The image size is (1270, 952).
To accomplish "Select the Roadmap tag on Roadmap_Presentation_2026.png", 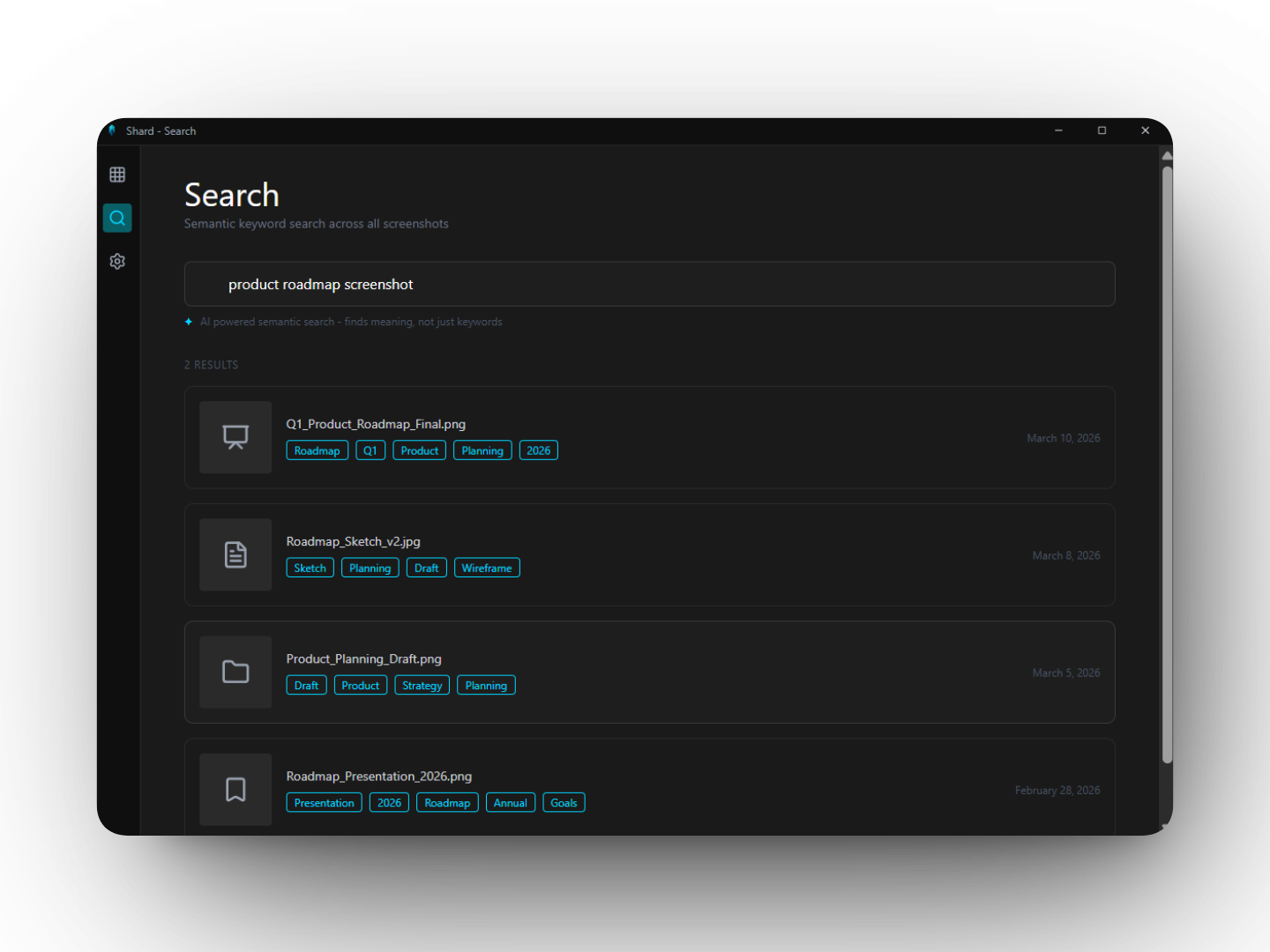I will pos(447,802).
